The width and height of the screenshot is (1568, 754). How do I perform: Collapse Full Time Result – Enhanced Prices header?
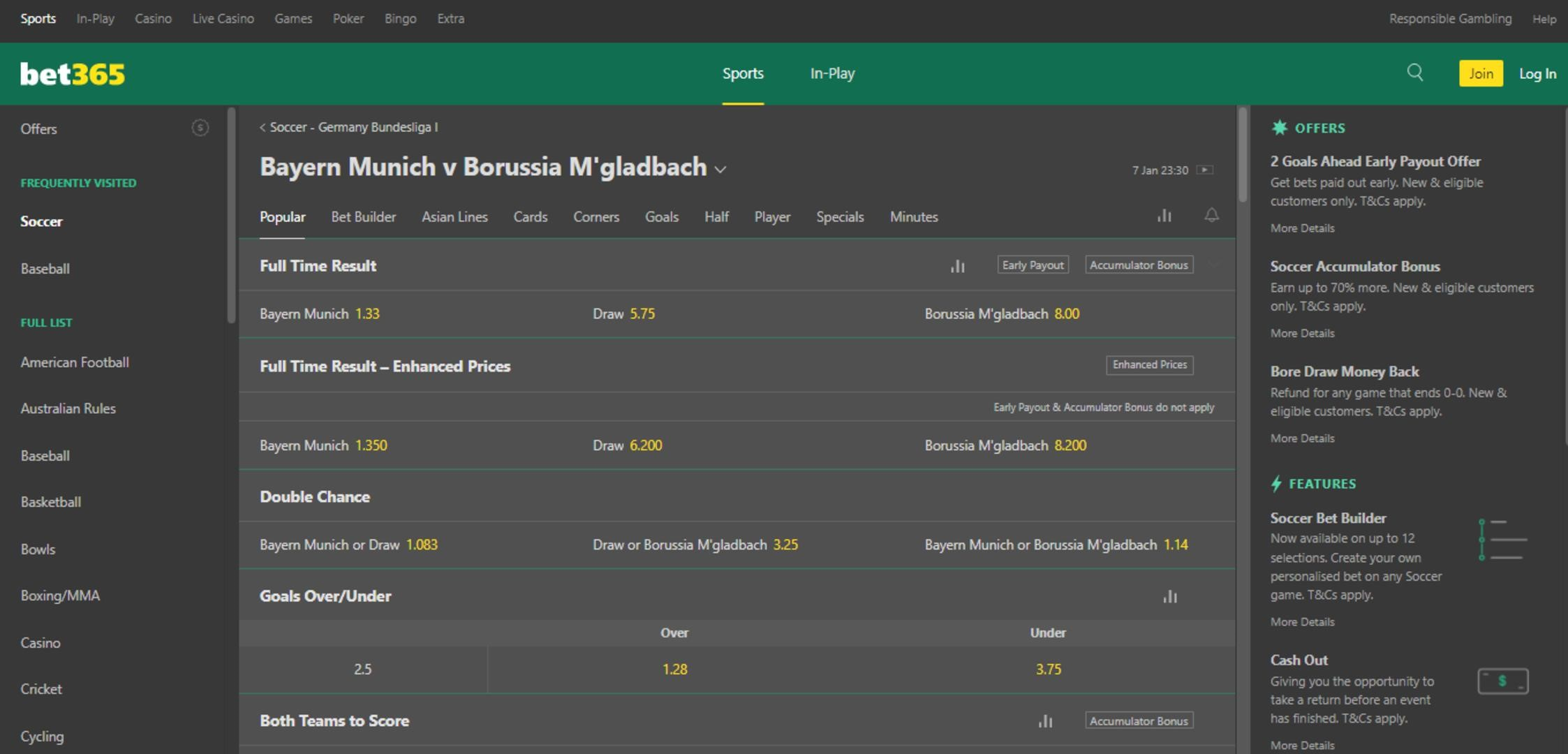(737, 366)
